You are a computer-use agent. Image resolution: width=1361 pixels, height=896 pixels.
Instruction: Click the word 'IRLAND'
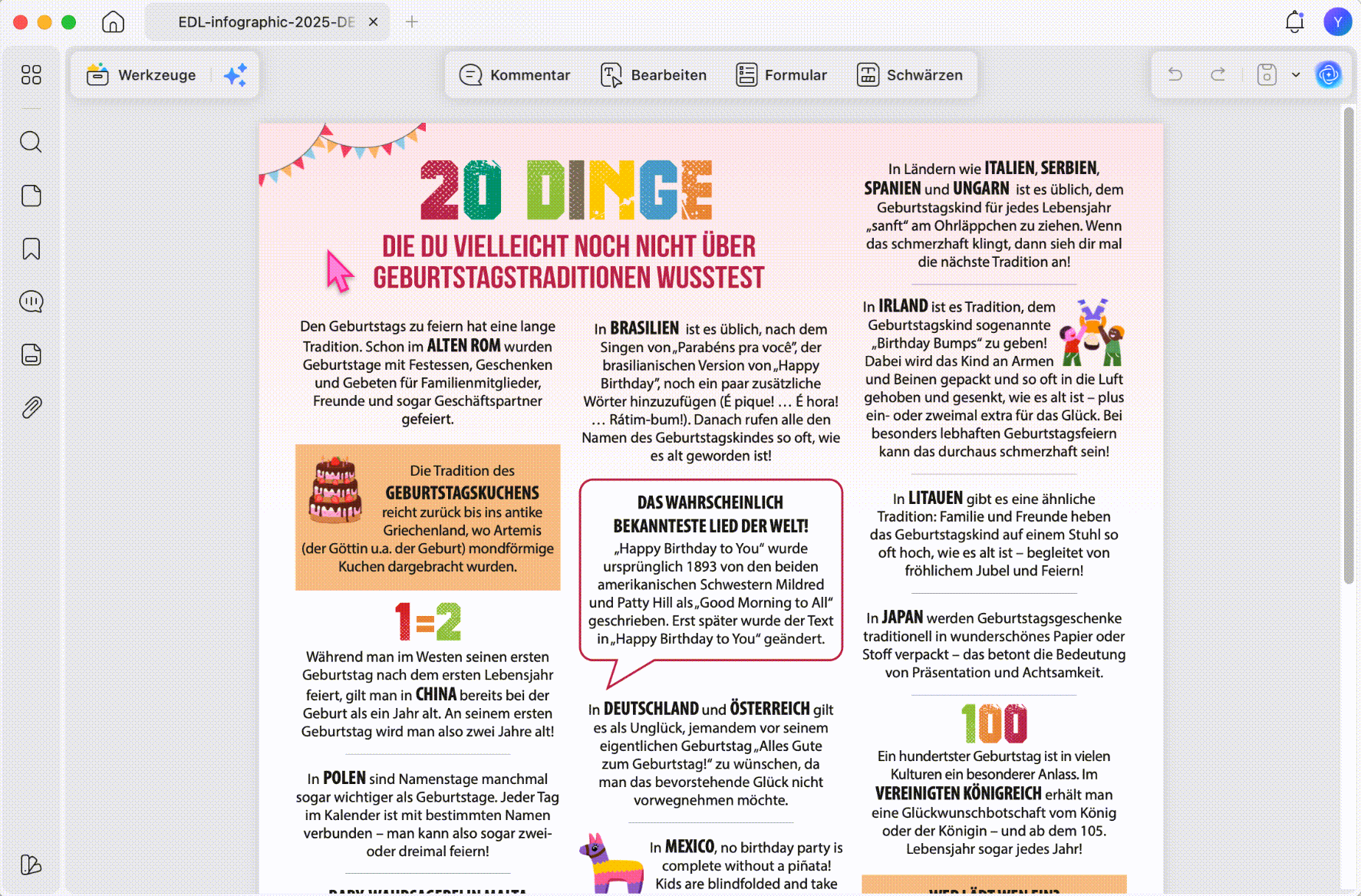(903, 306)
